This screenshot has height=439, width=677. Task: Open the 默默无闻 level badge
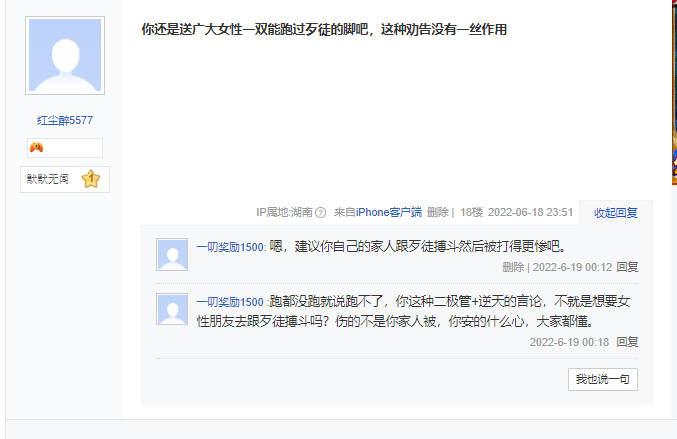[65, 179]
